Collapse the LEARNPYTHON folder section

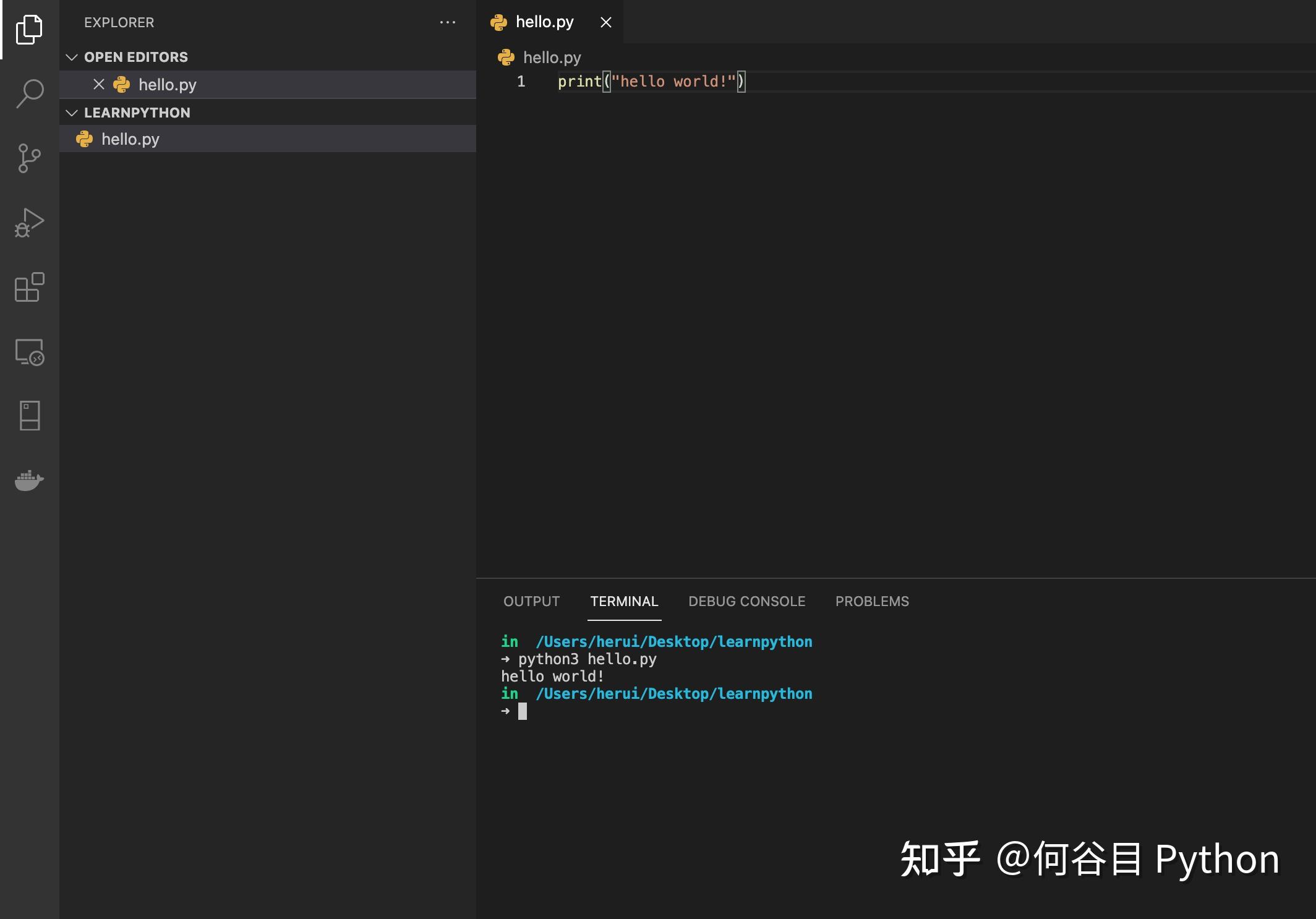72,113
